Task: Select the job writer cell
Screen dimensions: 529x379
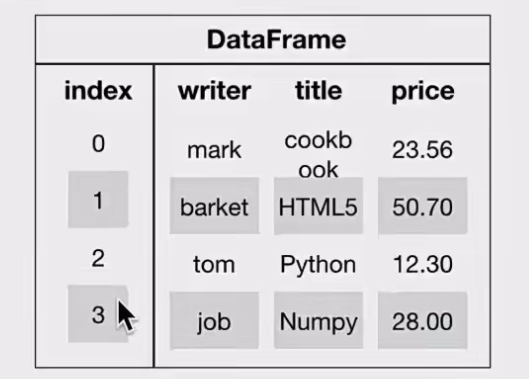Action: (x=214, y=320)
